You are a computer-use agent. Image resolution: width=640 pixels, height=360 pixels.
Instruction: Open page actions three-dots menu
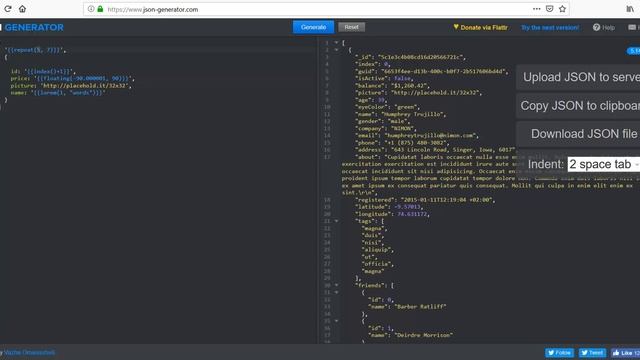(536, 9)
